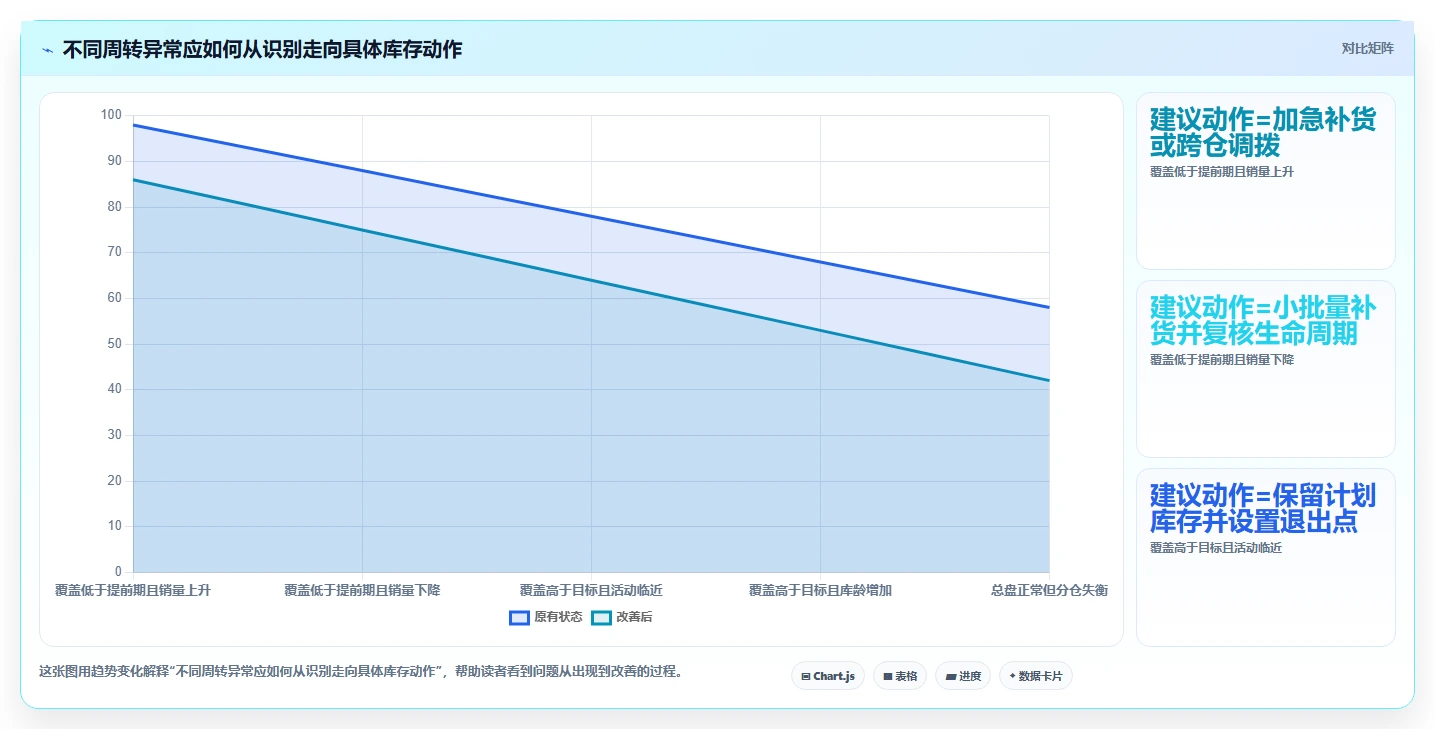
Task: Click the blue 原有状态 line's end point at 58
Action: pos(1049,307)
